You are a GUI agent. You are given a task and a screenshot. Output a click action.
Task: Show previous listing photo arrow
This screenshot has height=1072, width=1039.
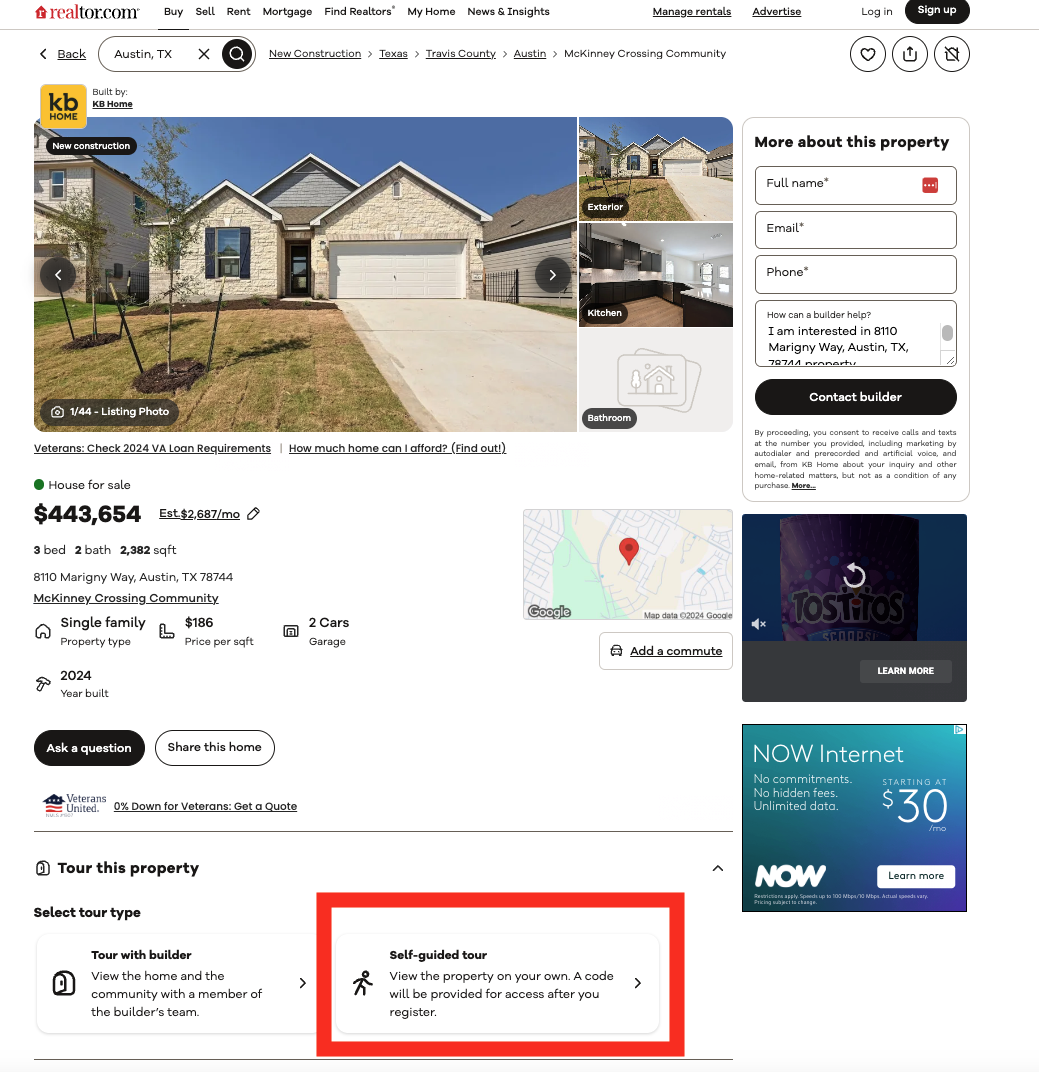58,275
